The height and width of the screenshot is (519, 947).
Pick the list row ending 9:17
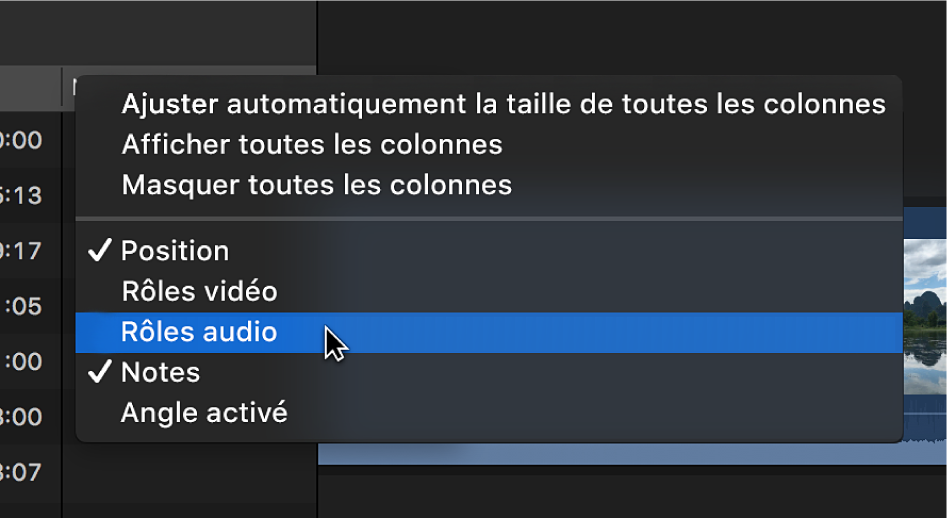25,251
